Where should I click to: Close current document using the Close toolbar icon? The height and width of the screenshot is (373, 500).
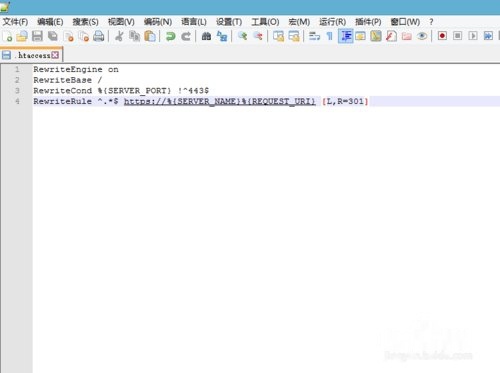(68, 36)
